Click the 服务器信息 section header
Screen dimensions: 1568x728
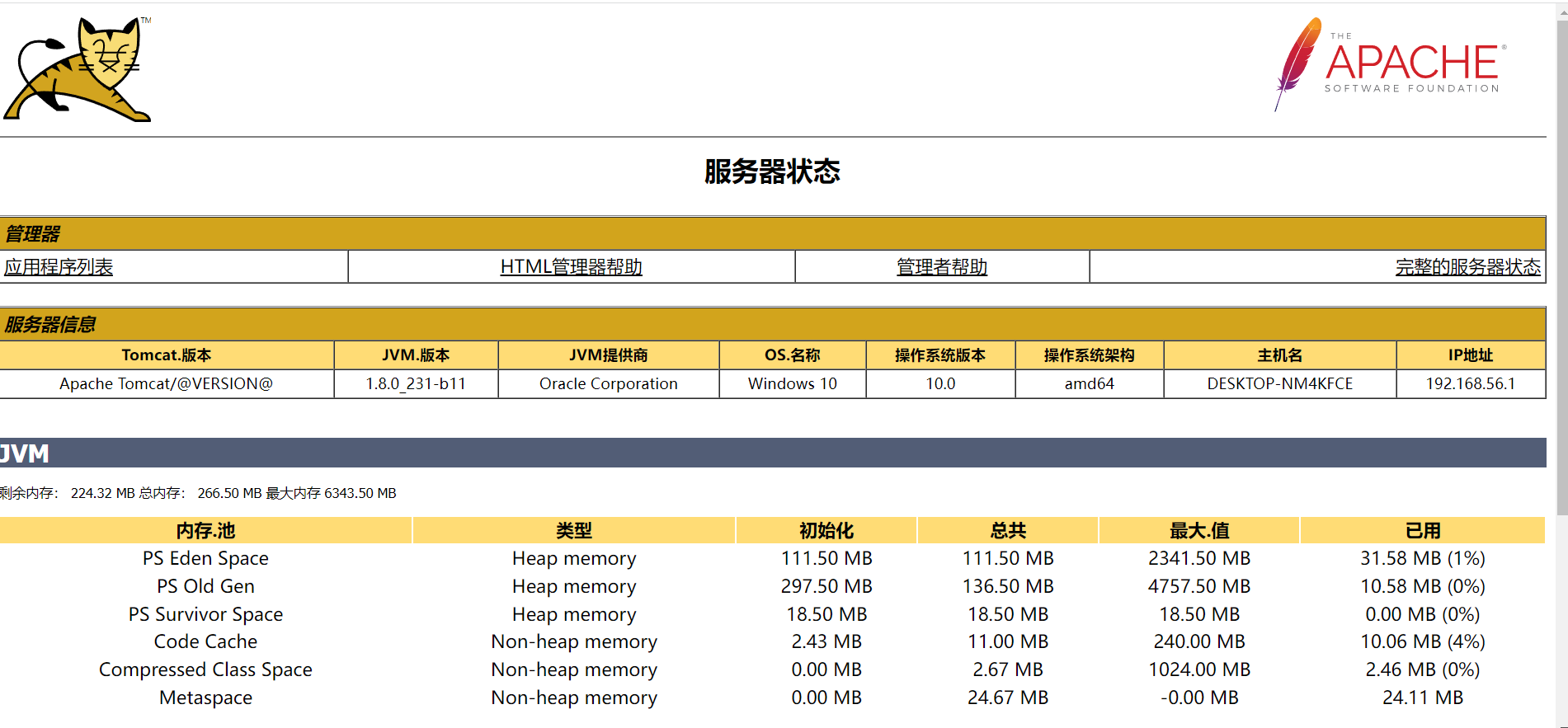(x=773, y=325)
